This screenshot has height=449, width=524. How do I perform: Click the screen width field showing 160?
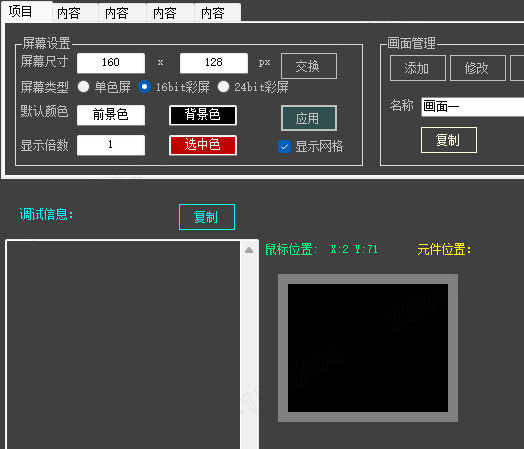click(111, 63)
